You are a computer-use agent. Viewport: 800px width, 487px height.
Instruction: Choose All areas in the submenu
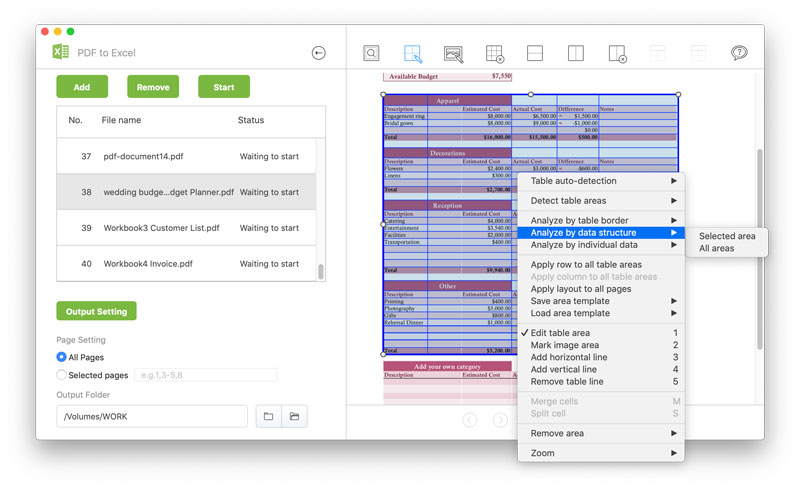[727, 248]
